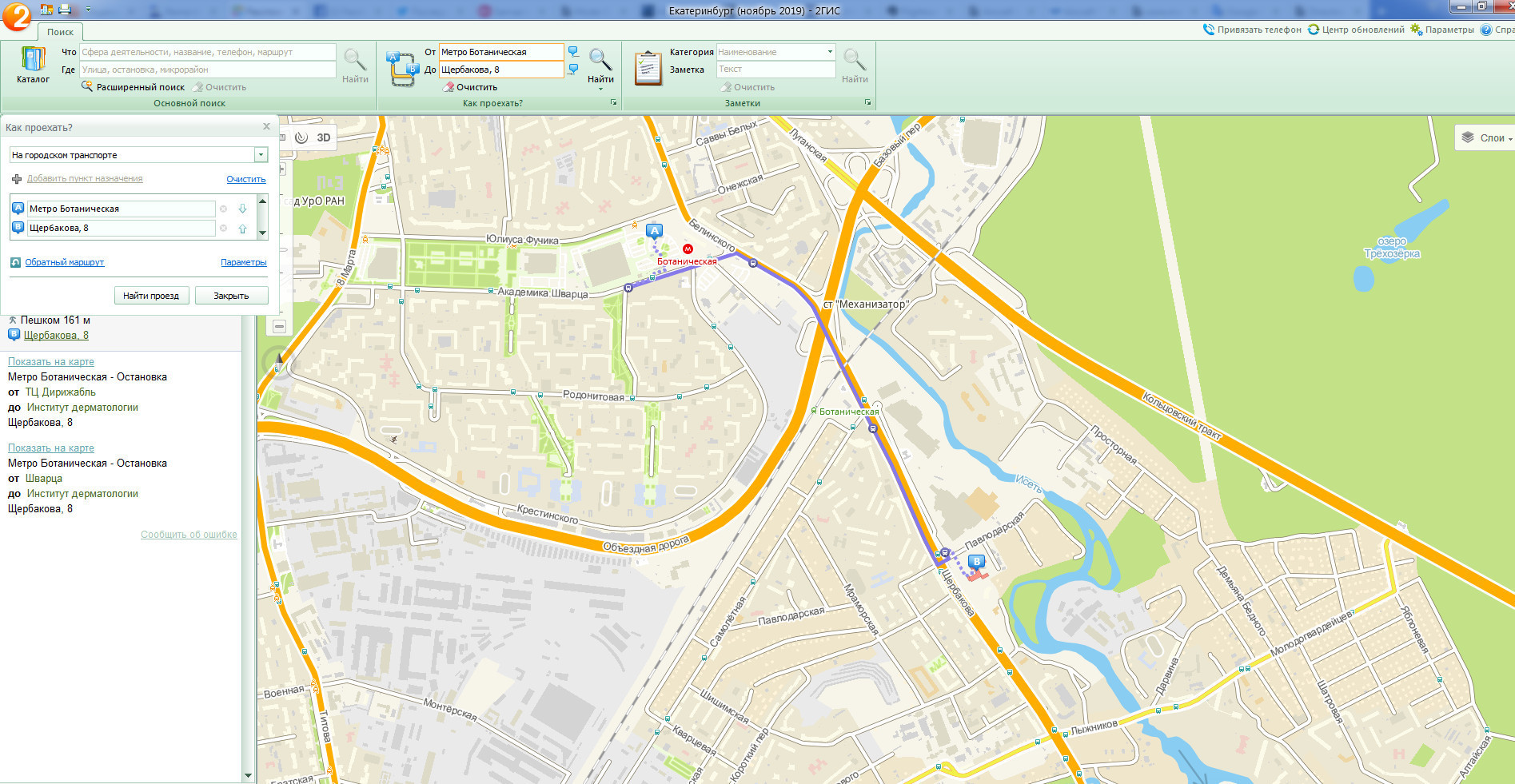Move point B up with arrow

(x=242, y=228)
